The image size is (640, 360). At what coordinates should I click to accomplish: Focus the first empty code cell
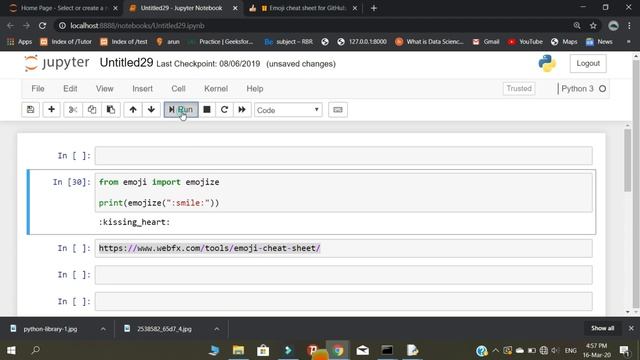343,156
